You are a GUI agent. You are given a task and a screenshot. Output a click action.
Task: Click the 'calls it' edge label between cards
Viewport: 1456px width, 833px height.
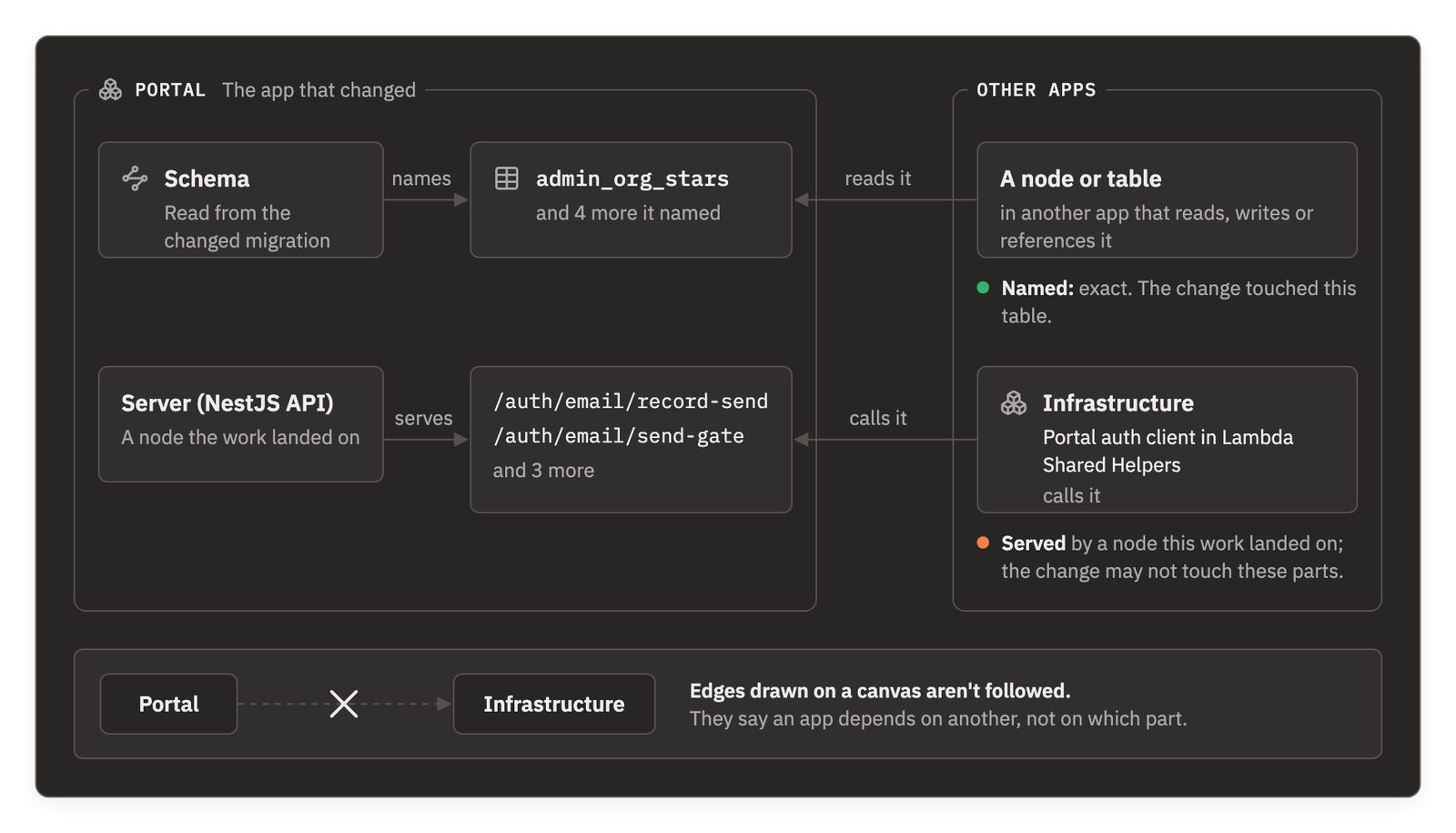(877, 418)
